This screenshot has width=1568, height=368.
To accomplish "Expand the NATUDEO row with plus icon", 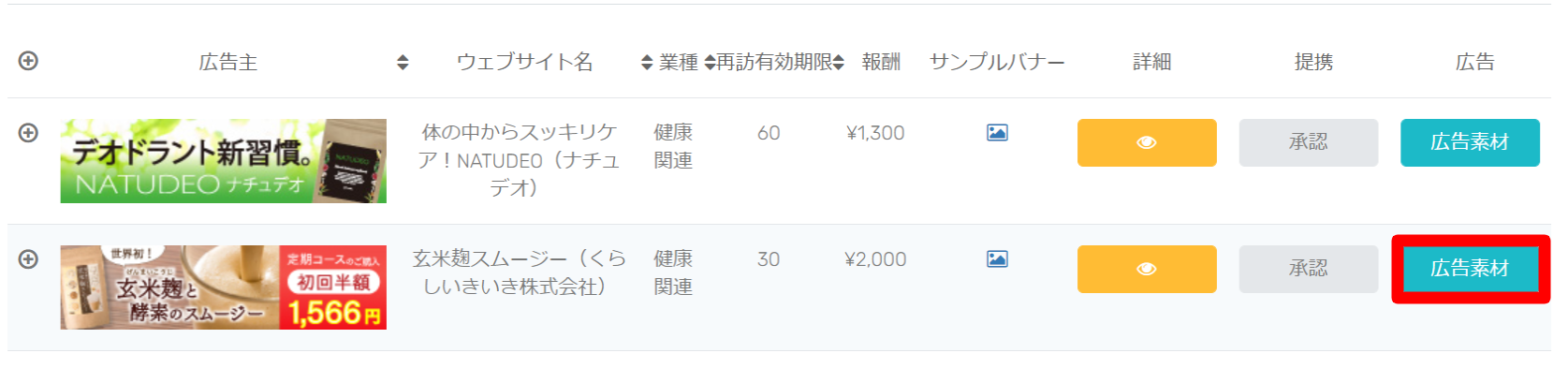I will tap(28, 133).
